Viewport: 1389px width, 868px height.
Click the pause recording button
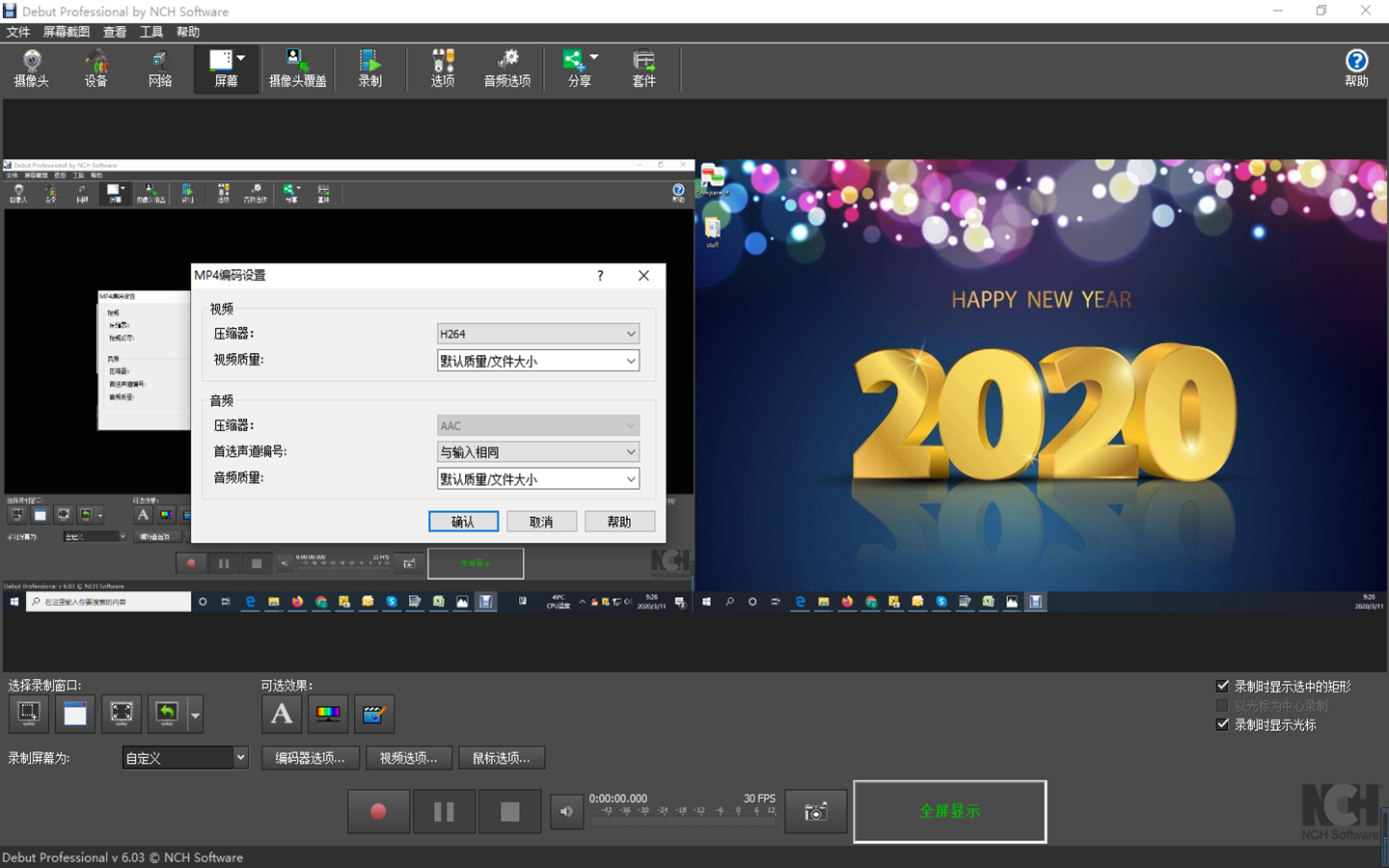[444, 812]
